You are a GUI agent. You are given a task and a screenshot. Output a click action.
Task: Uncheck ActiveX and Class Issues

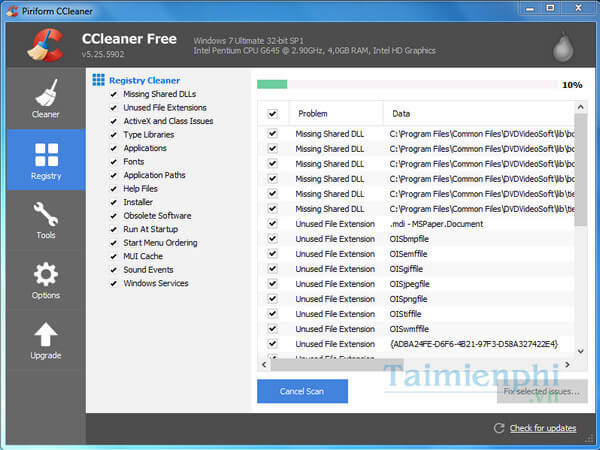point(113,121)
